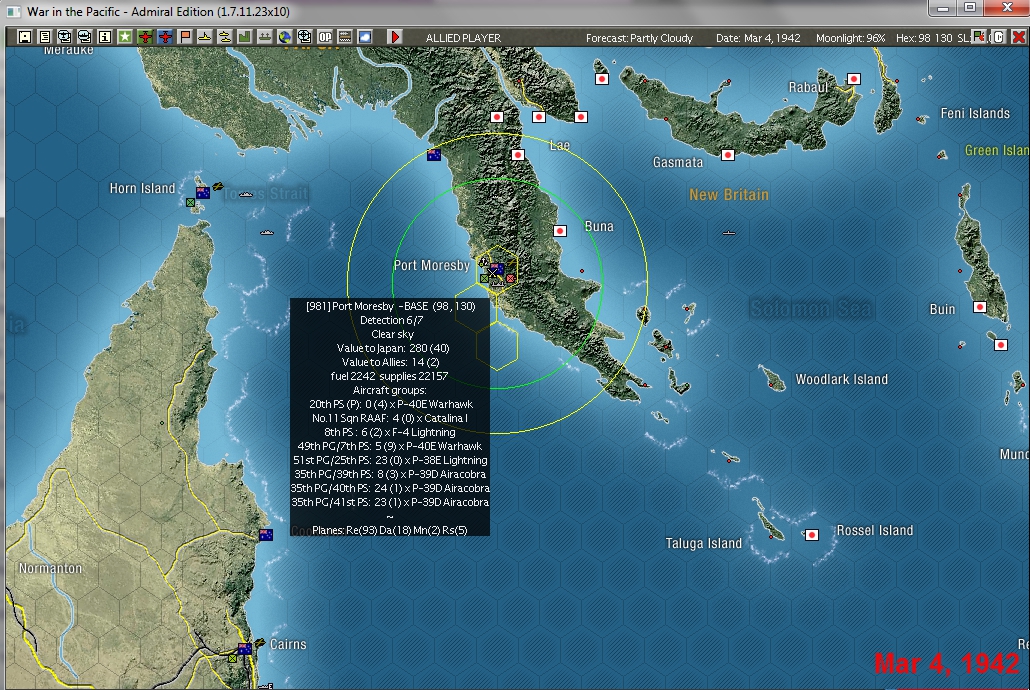Click the white star on green icon
The width and height of the screenshot is (1030, 690).
(124, 37)
